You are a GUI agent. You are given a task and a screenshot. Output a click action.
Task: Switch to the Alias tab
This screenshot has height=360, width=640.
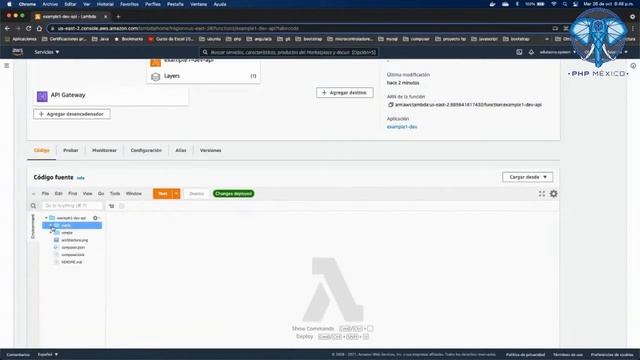click(x=181, y=150)
